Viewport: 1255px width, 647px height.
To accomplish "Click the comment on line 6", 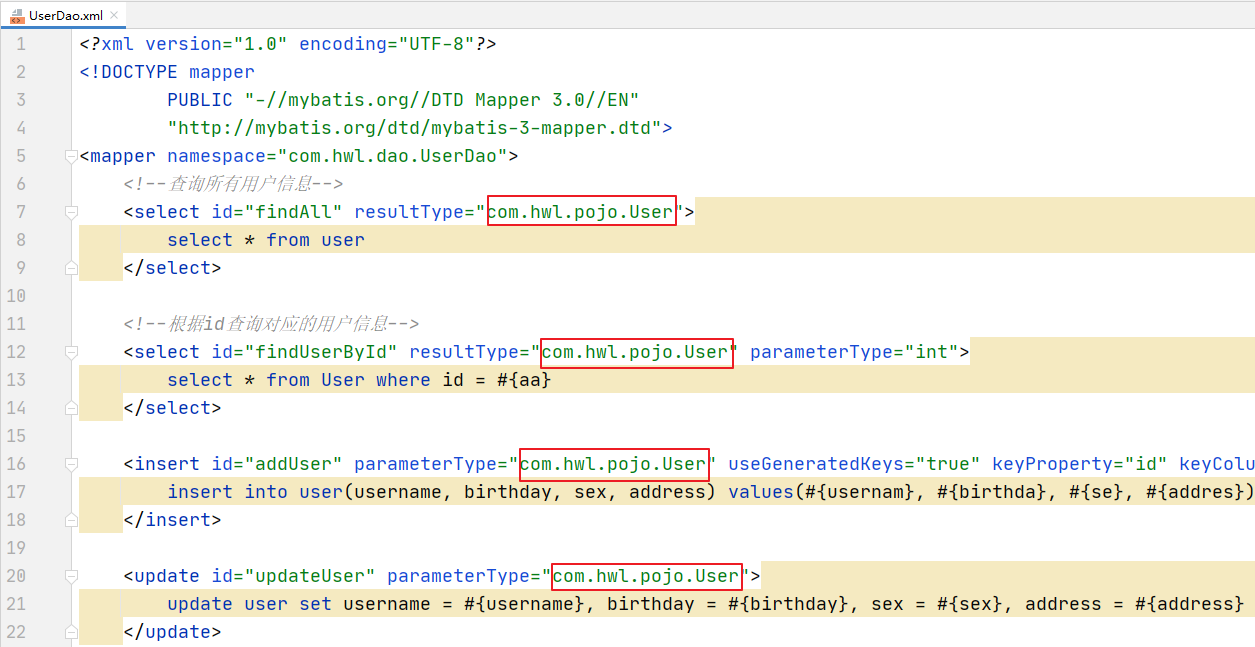I will (234, 184).
